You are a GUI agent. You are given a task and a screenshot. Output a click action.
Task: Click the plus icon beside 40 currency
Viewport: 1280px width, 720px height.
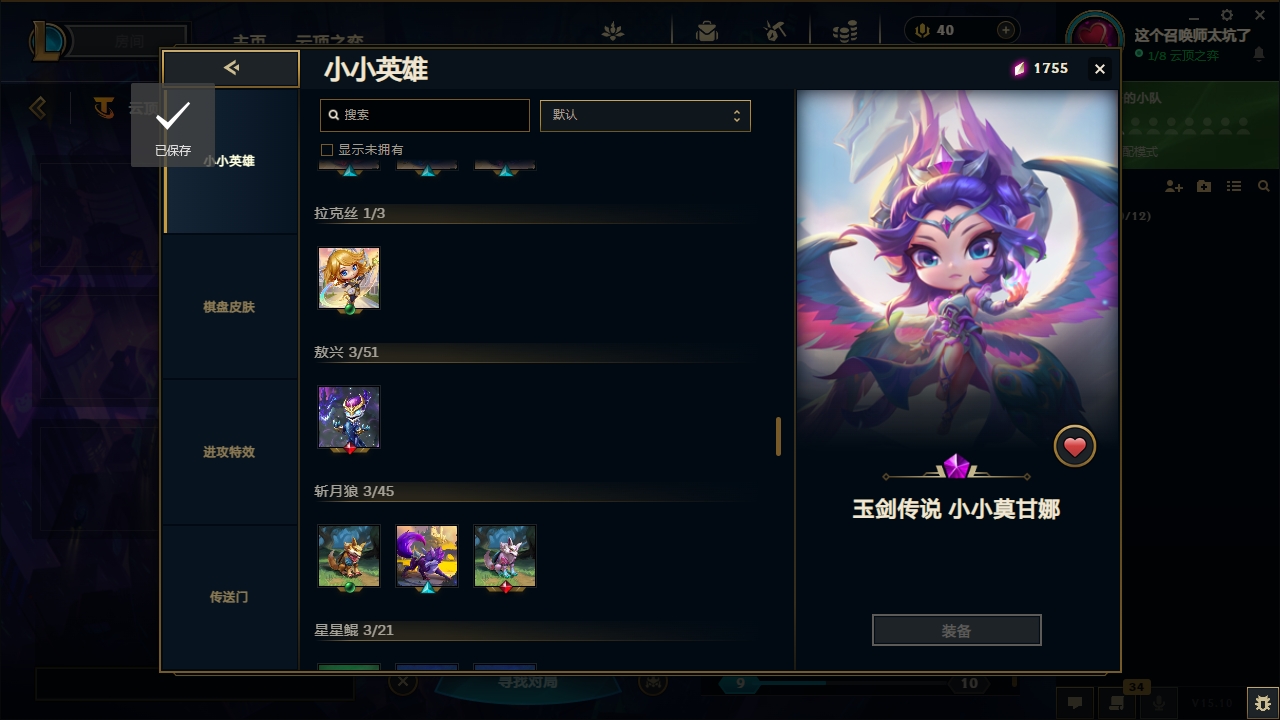pos(1006,30)
